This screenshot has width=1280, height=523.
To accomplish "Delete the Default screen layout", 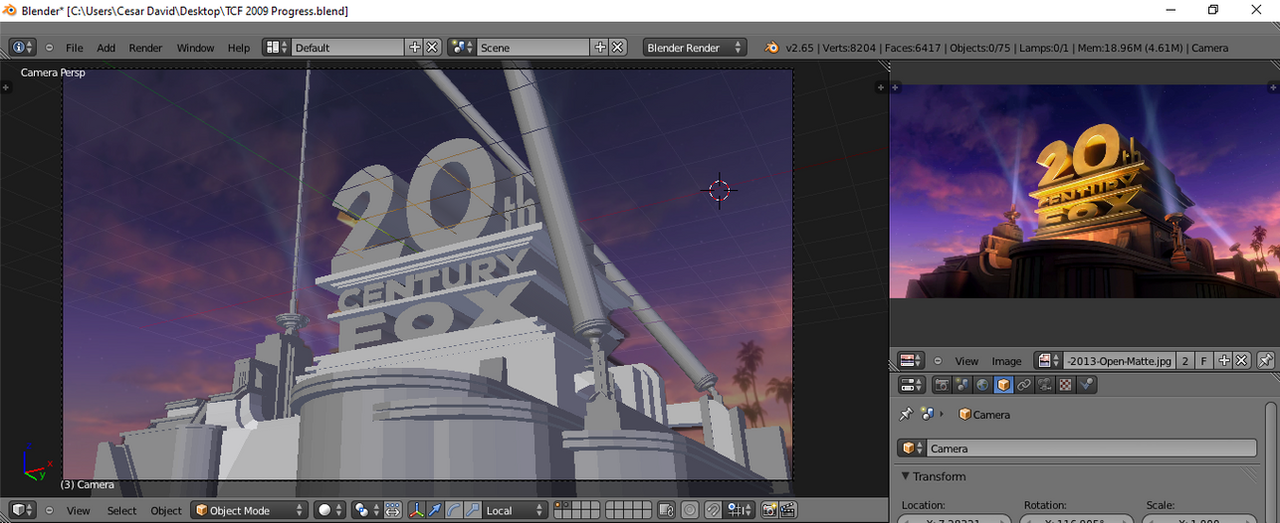I will click(432, 47).
